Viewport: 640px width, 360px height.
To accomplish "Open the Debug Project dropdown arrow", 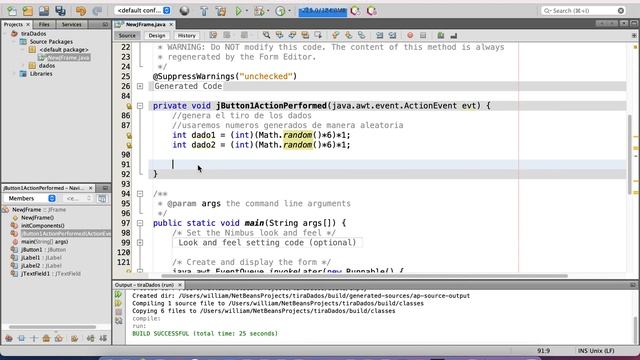I will coord(268,11).
